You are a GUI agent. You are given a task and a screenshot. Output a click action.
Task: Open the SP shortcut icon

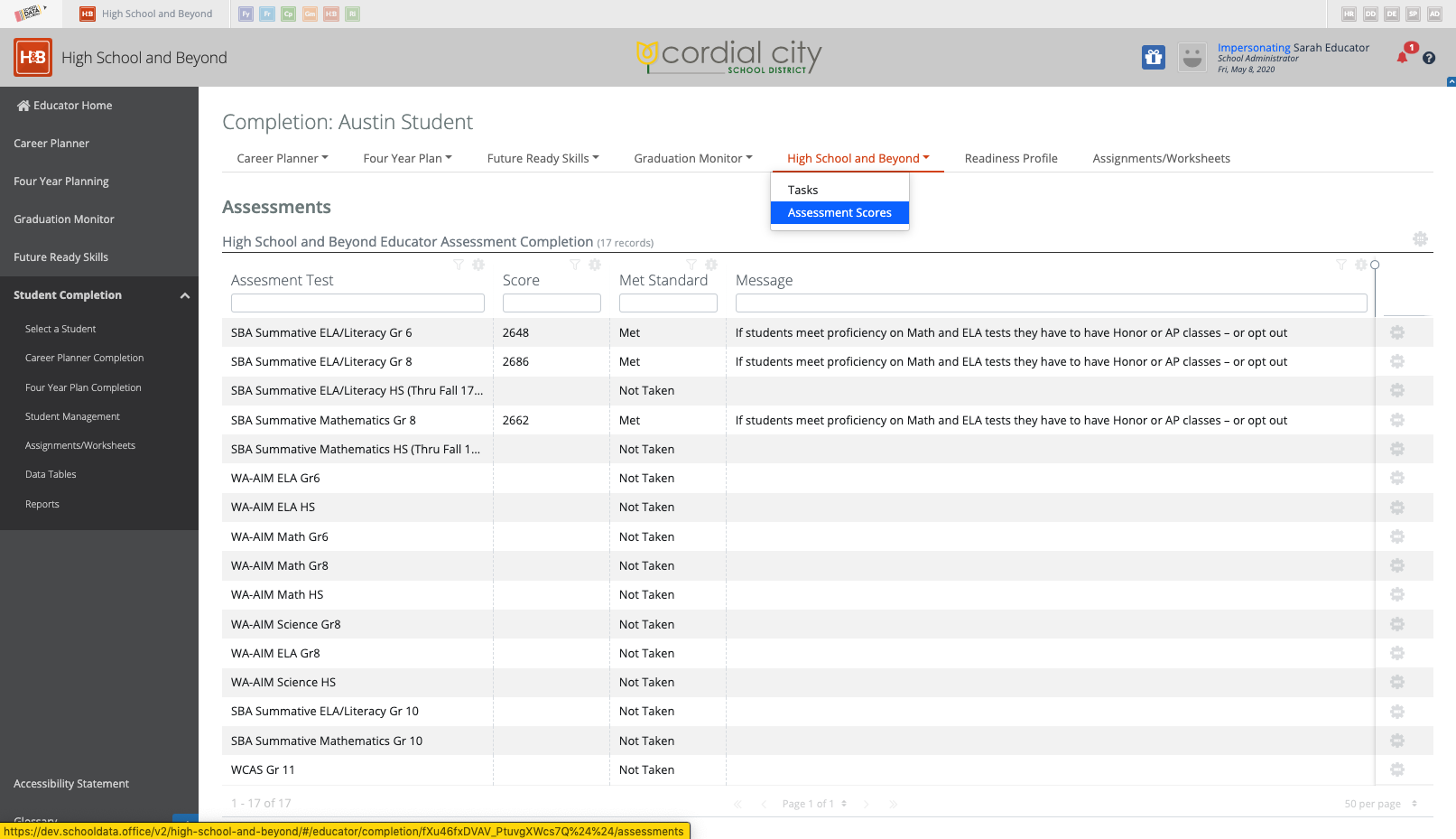tap(1414, 14)
